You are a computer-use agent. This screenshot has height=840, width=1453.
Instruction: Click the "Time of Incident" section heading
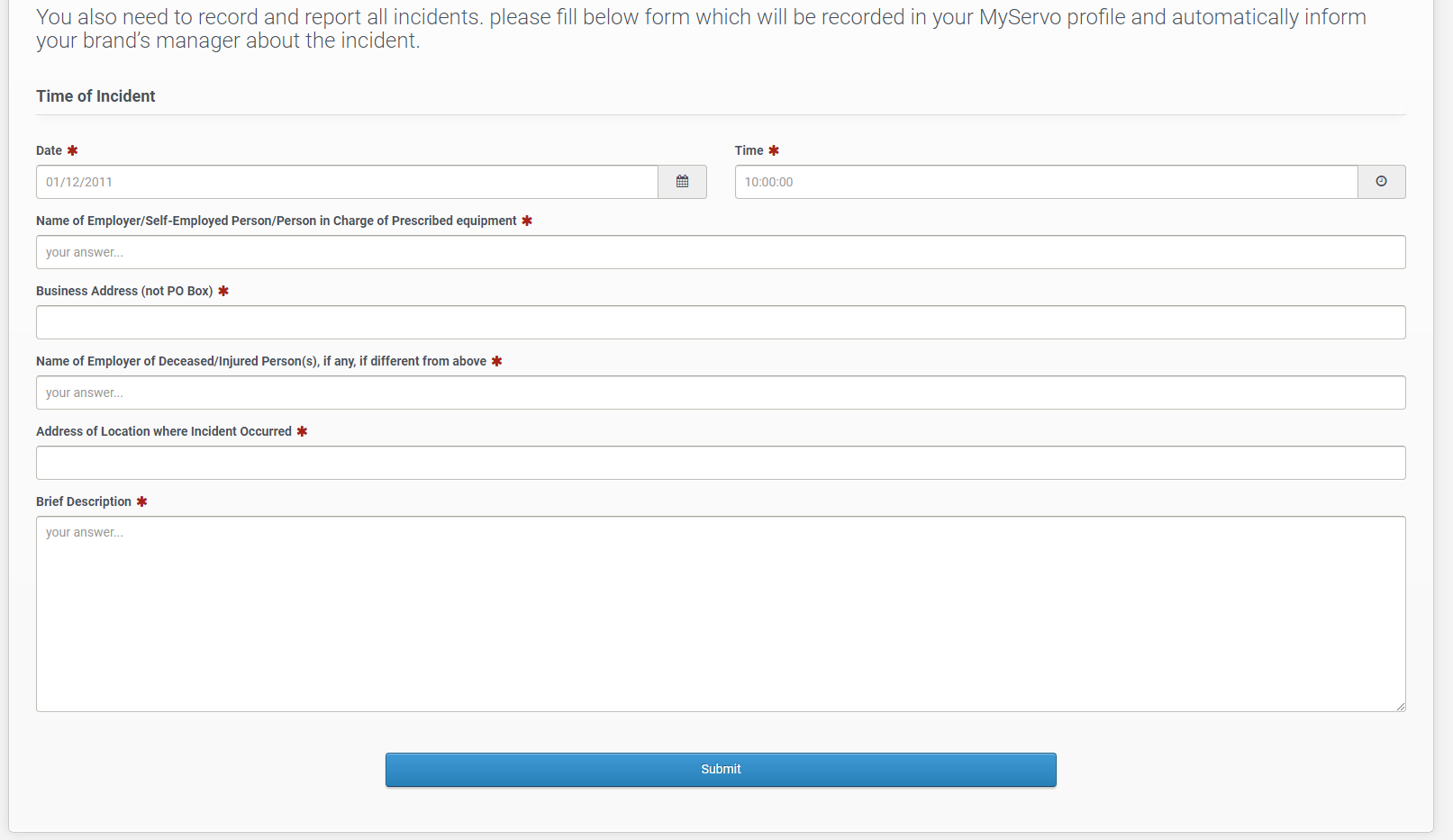coord(95,96)
